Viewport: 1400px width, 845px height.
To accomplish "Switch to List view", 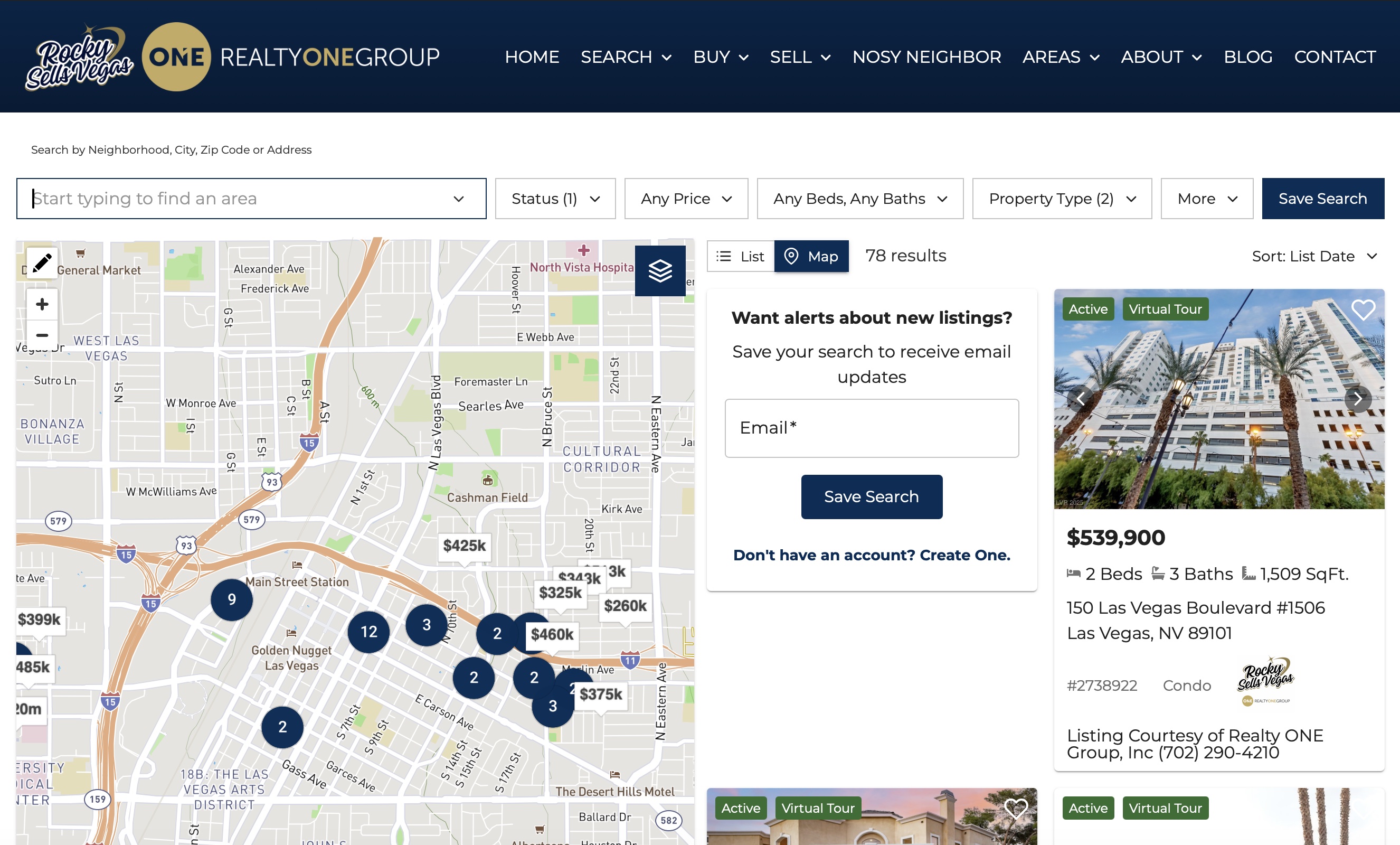I will pos(741,256).
